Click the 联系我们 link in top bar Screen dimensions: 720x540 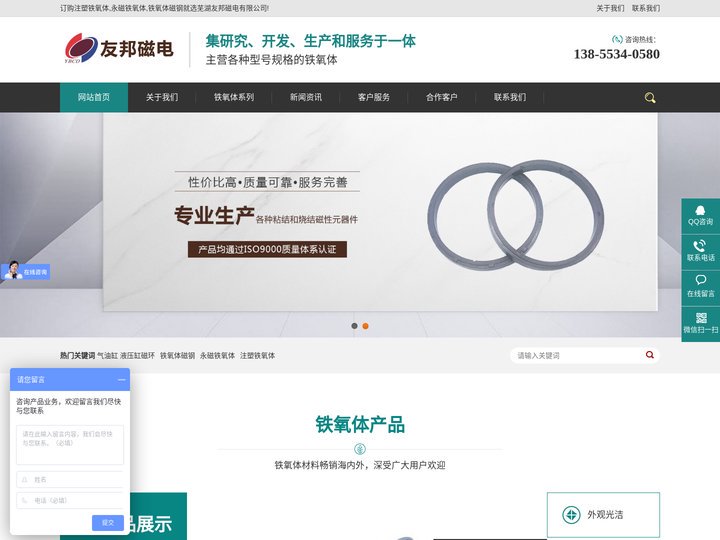[646, 8]
